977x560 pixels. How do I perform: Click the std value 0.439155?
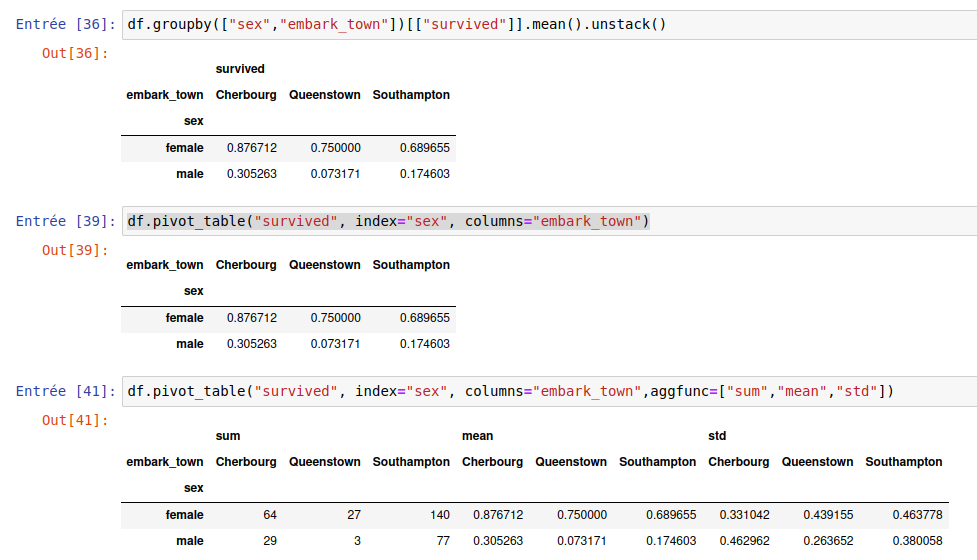coord(828,515)
